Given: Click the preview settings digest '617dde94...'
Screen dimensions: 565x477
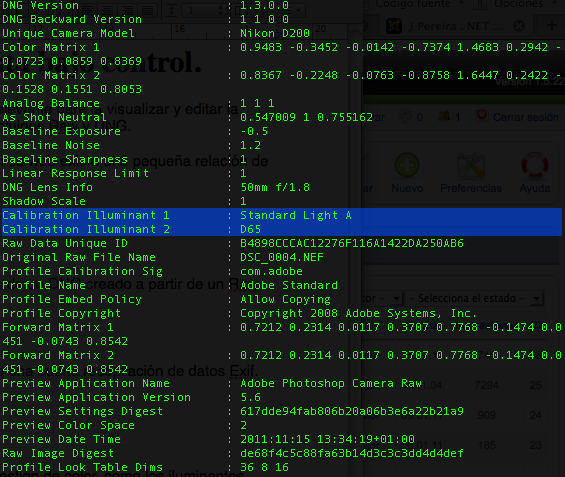Looking at the screenshot, I should click(x=352, y=411).
